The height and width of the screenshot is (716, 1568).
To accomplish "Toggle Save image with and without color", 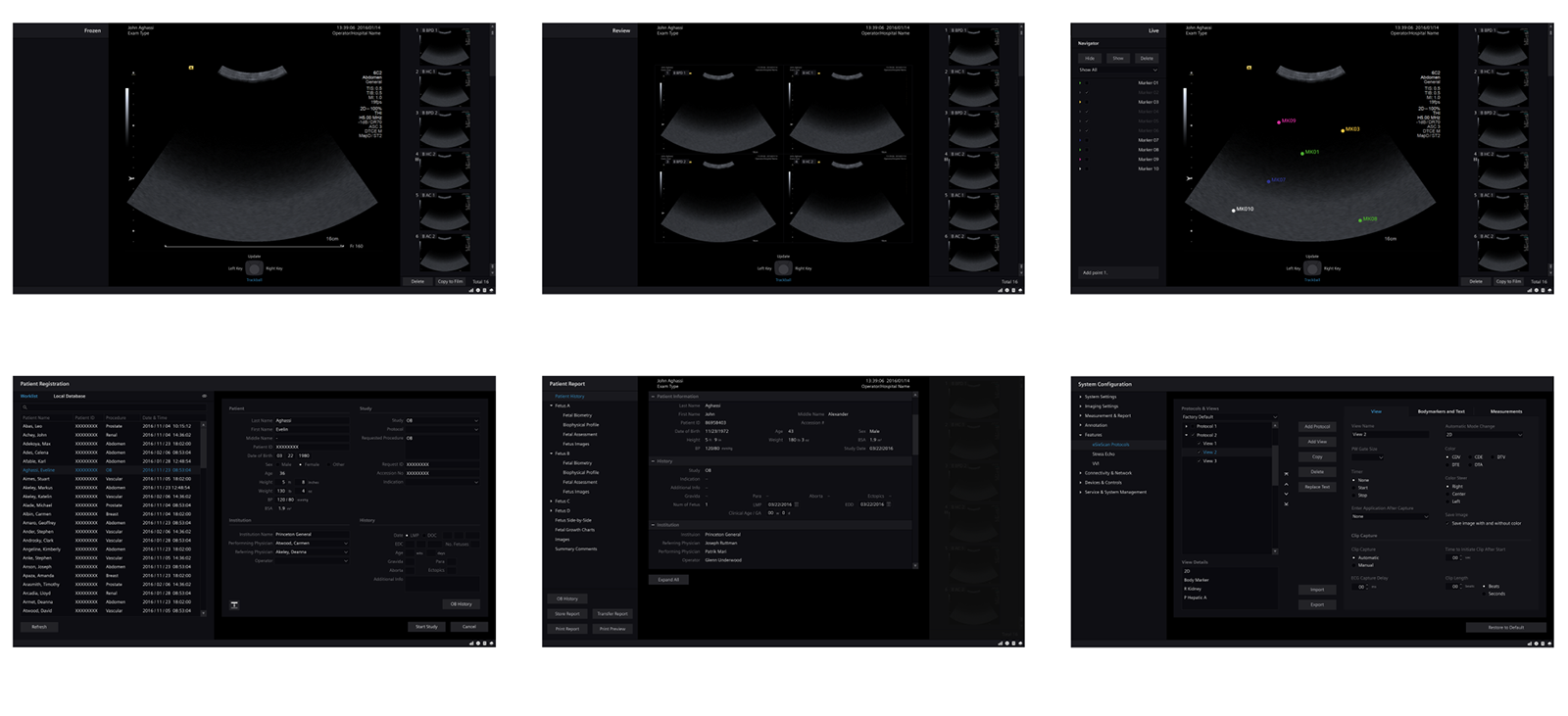I will click(x=1448, y=523).
